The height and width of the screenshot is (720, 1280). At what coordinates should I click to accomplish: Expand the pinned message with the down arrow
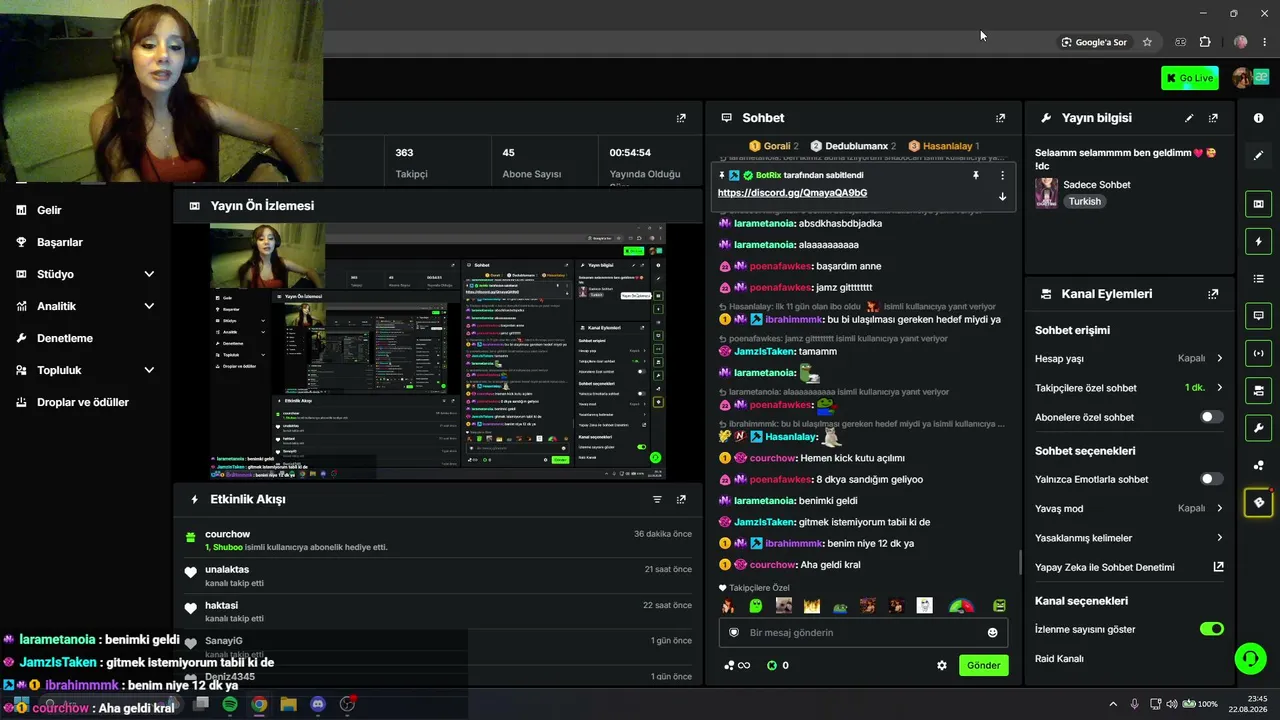click(1002, 196)
